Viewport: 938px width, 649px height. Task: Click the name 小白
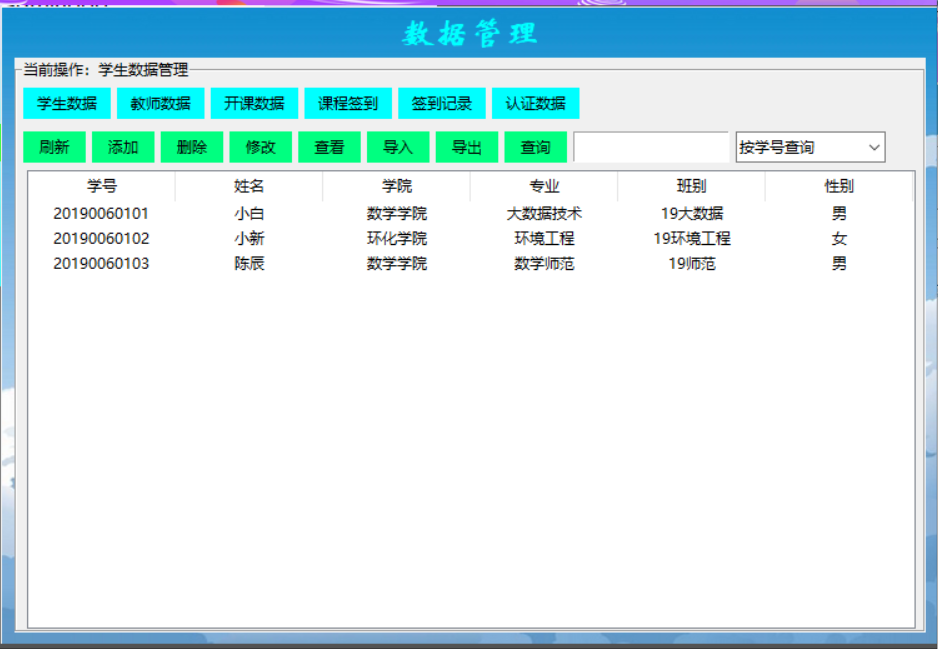point(249,214)
